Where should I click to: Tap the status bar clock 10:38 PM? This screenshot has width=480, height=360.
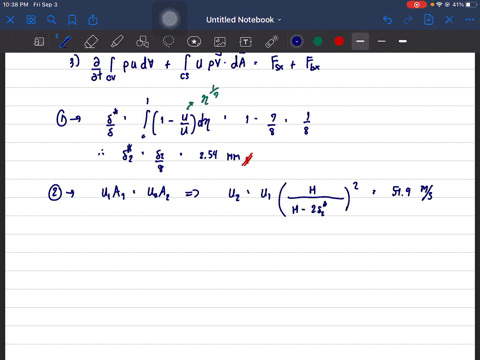click(x=15, y=5)
